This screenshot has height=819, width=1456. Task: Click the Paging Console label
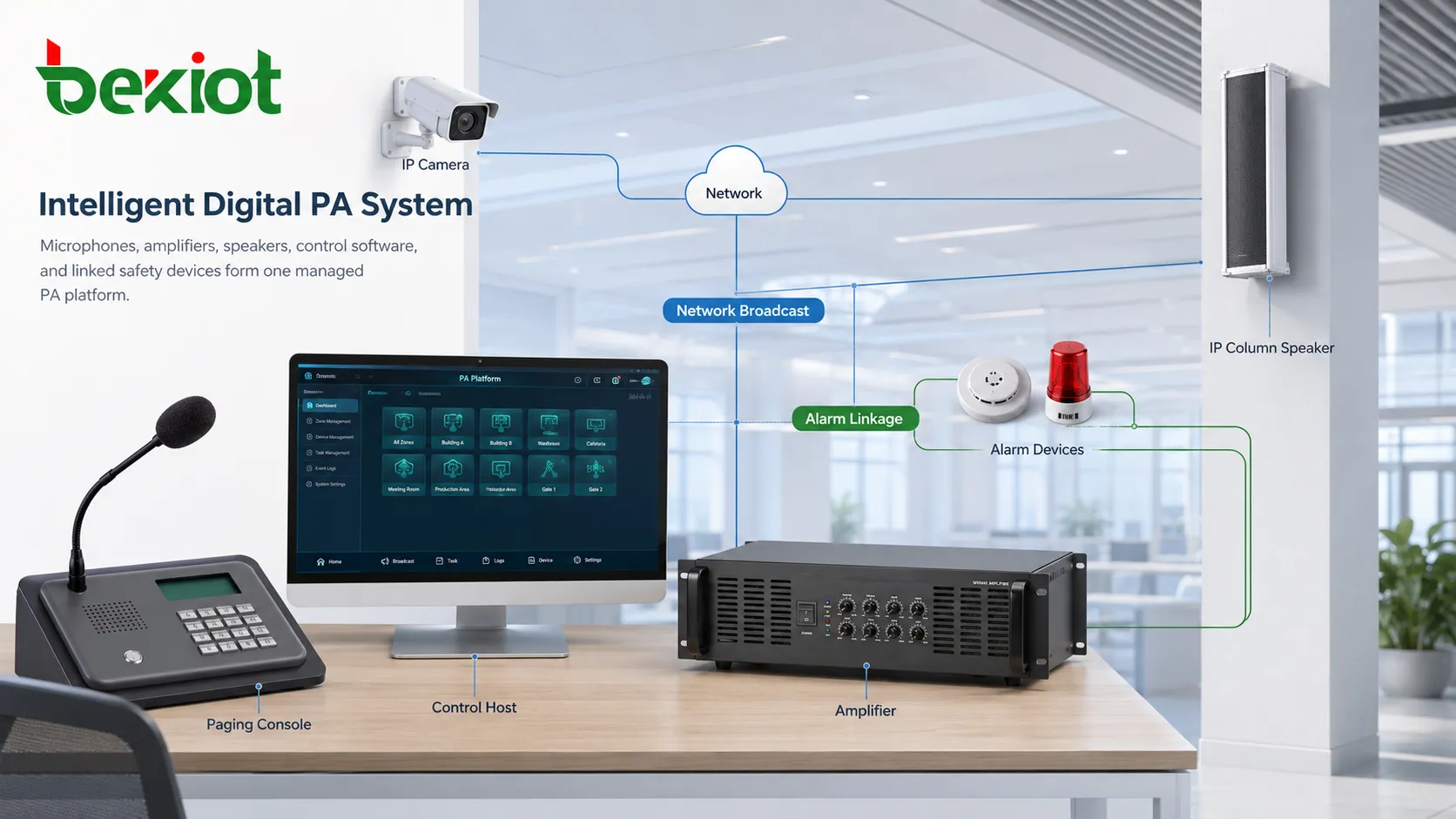[x=259, y=724]
